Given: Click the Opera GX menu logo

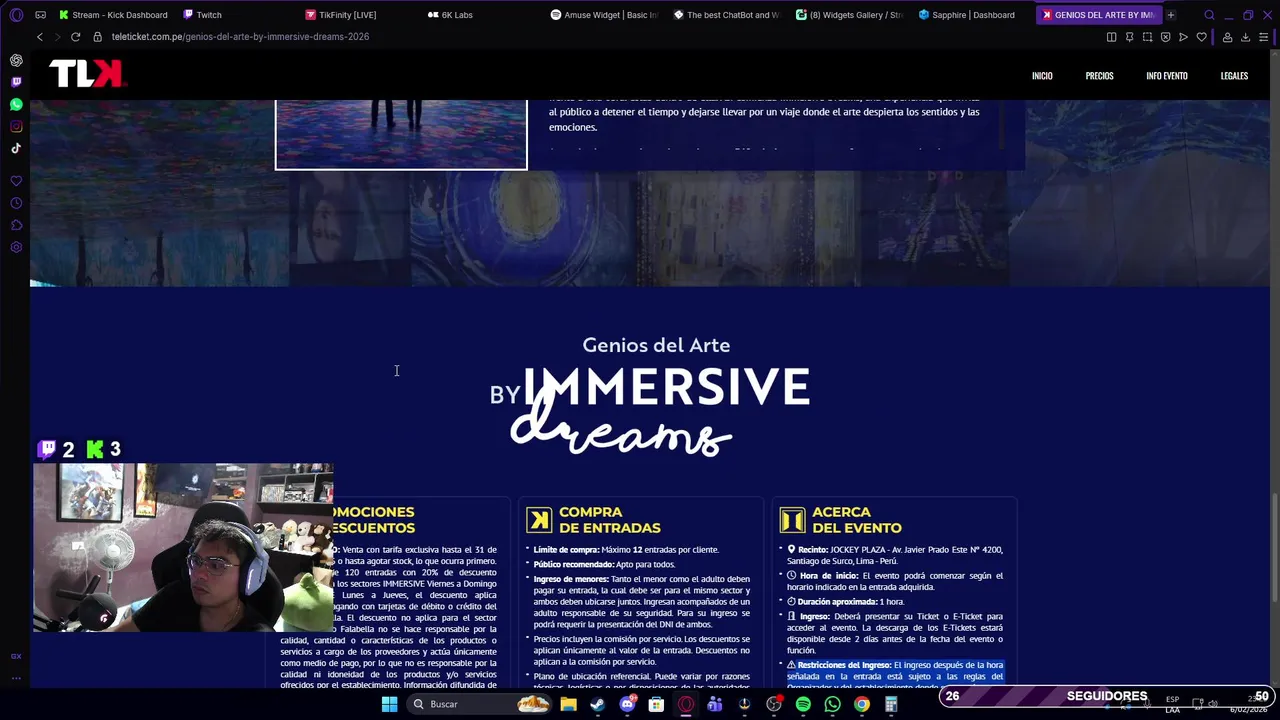Looking at the screenshot, I should pos(16,15).
